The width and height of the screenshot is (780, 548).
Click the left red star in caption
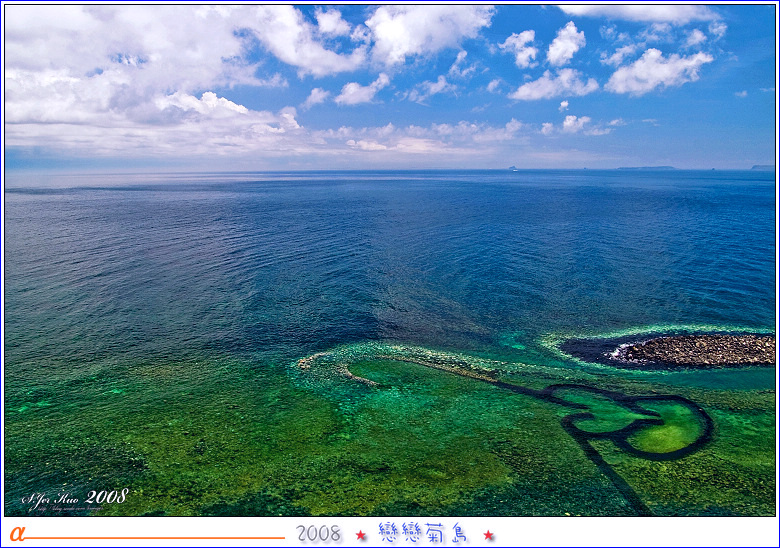pos(361,535)
